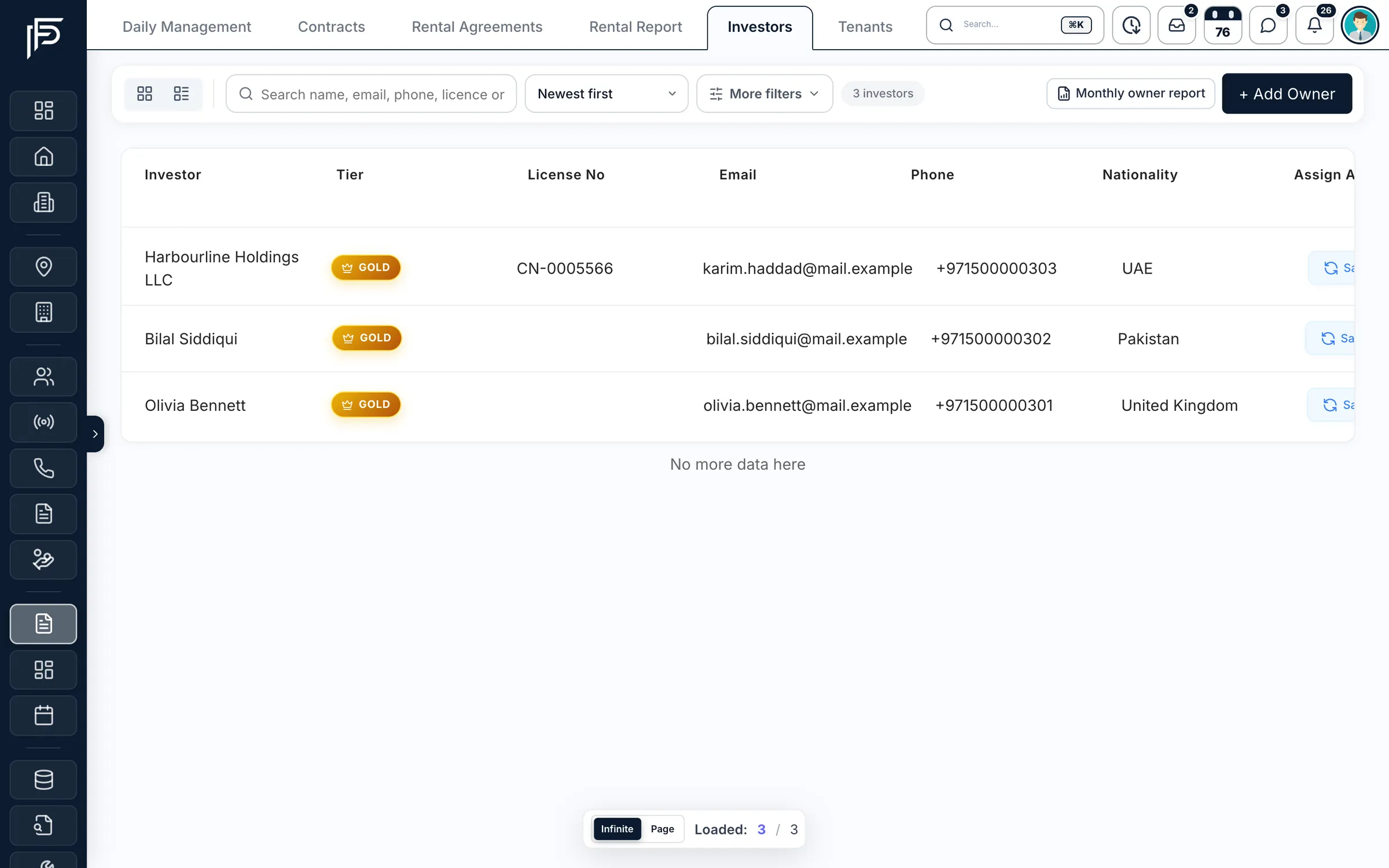Click the Add Owner button
The width and height of the screenshot is (1389, 868).
click(1287, 94)
